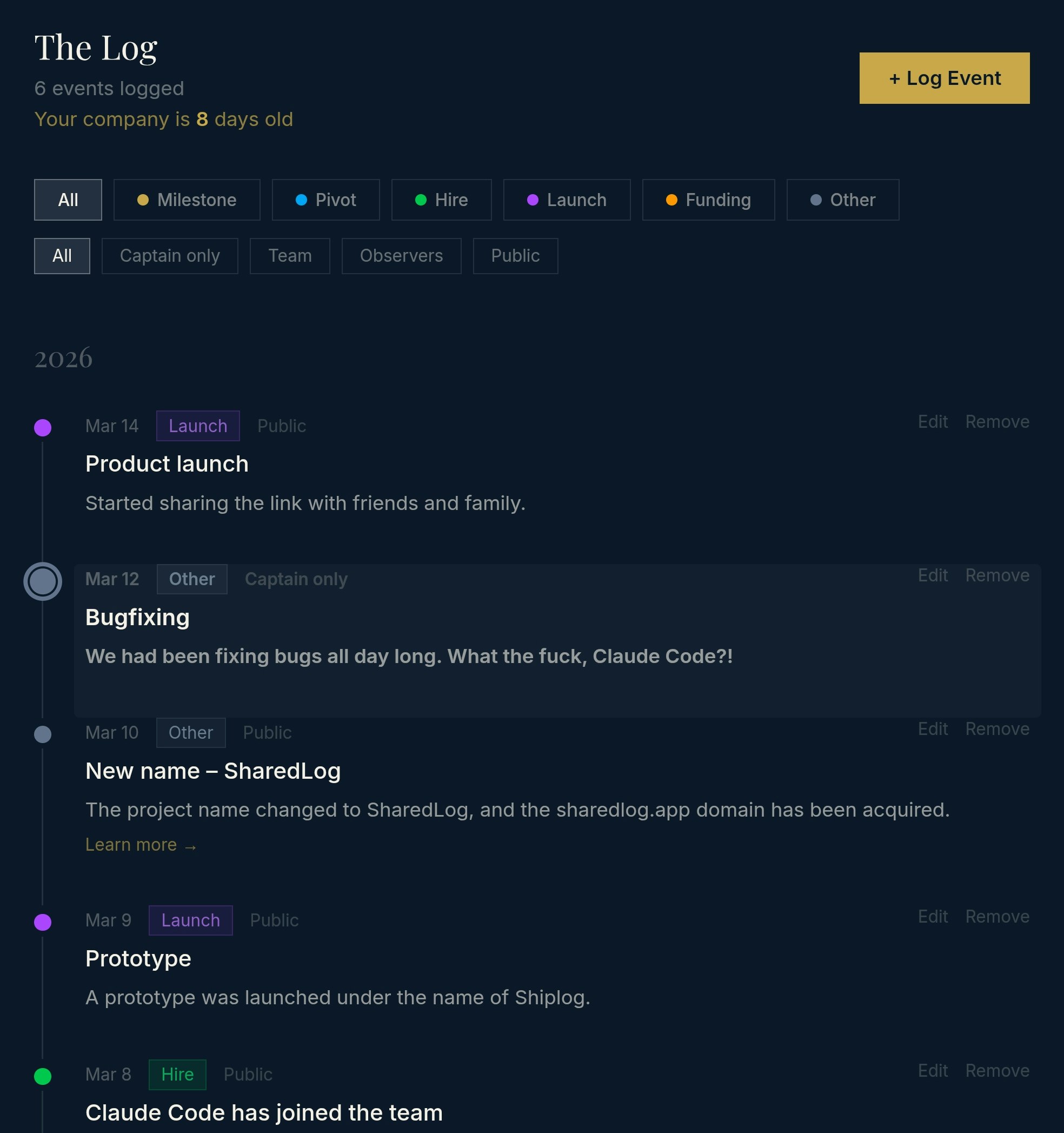Select the Team visibility filter
This screenshot has width=1064, height=1133.
[x=289, y=256]
